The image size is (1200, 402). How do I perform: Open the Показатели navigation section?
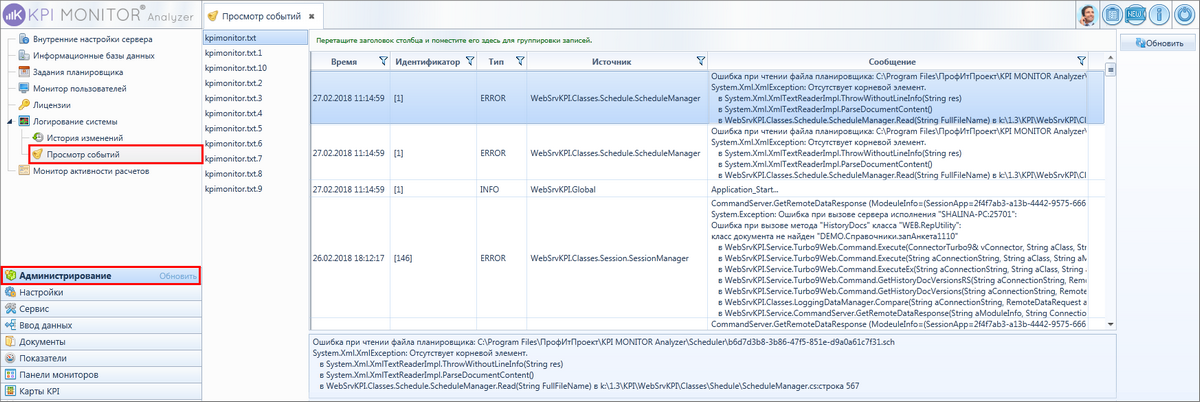coord(100,357)
